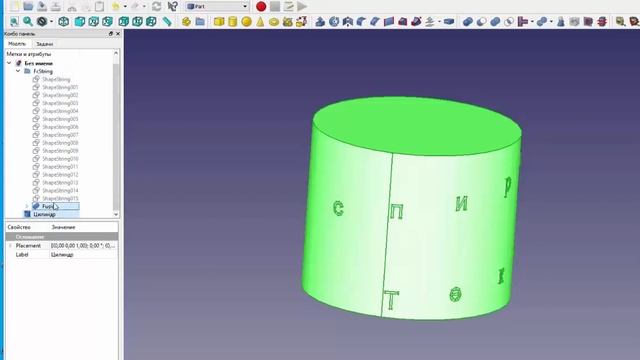
Task: Select the Fillet tool
Action: coord(361,21)
